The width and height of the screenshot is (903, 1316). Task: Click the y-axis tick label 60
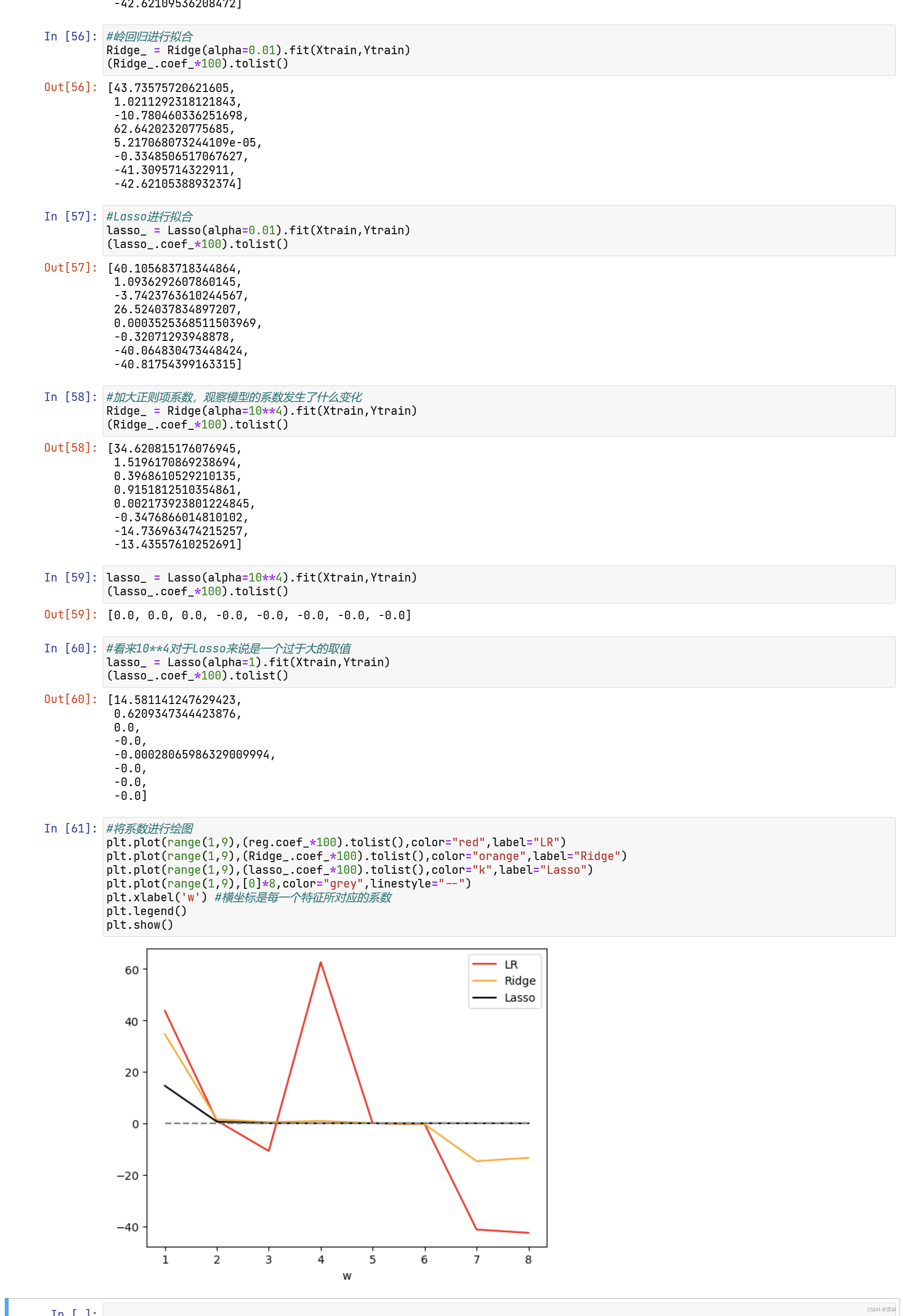(x=132, y=970)
